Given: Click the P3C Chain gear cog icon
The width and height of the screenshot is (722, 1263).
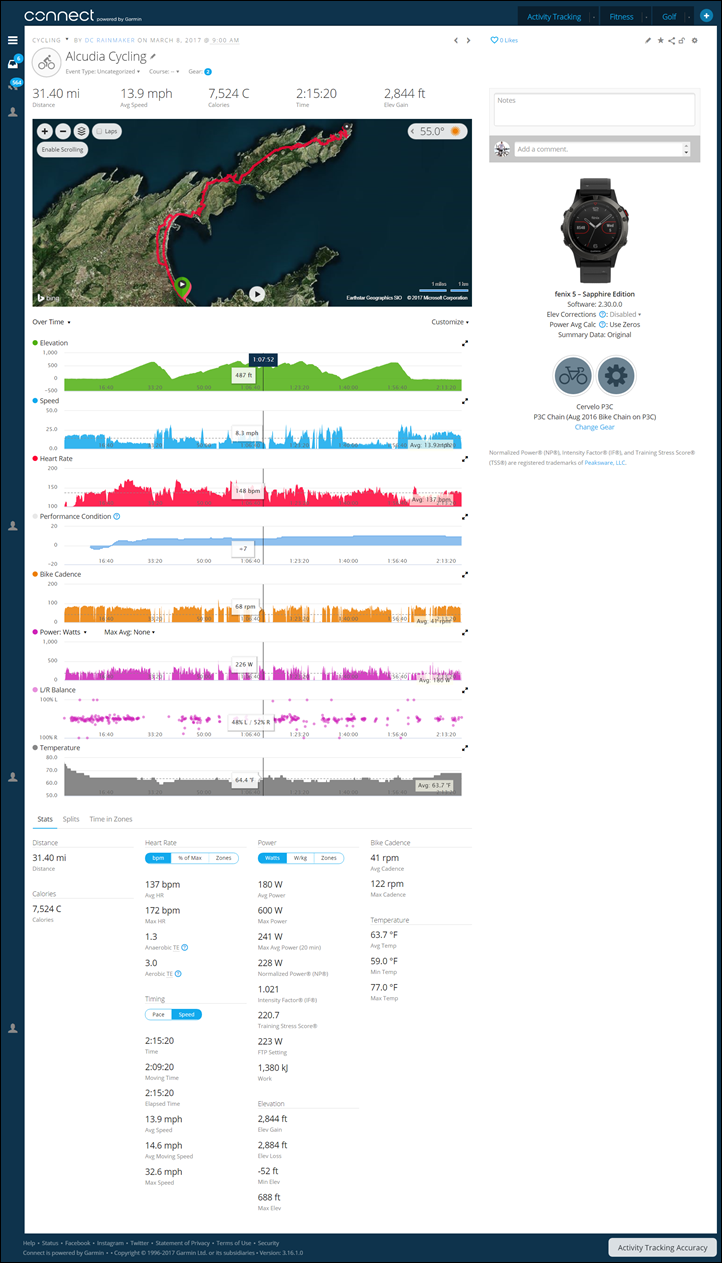Looking at the screenshot, I should pyautogui.click(x=616, y=376).
